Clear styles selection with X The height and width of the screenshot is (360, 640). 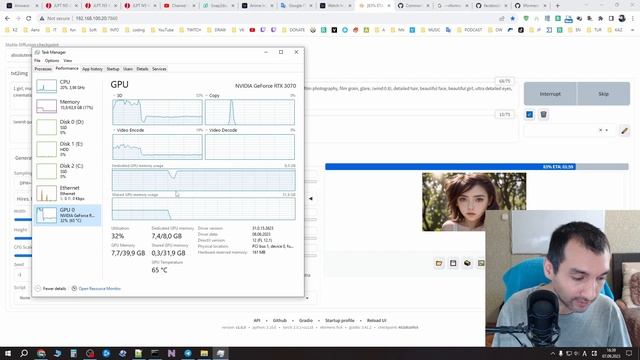point(600,130)
